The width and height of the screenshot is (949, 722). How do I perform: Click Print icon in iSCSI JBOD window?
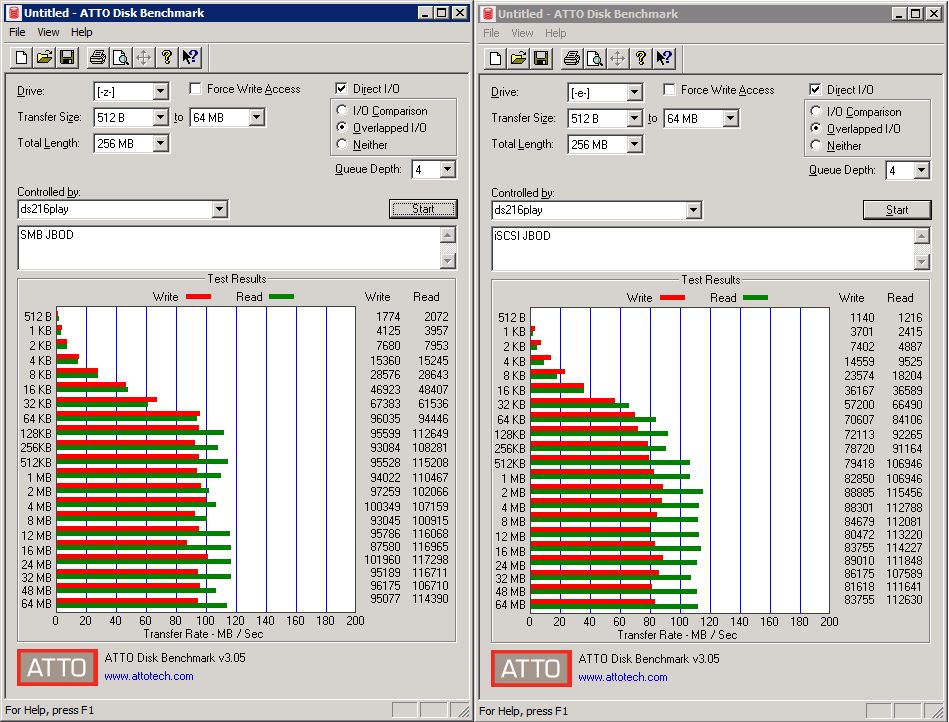point(572,59)
